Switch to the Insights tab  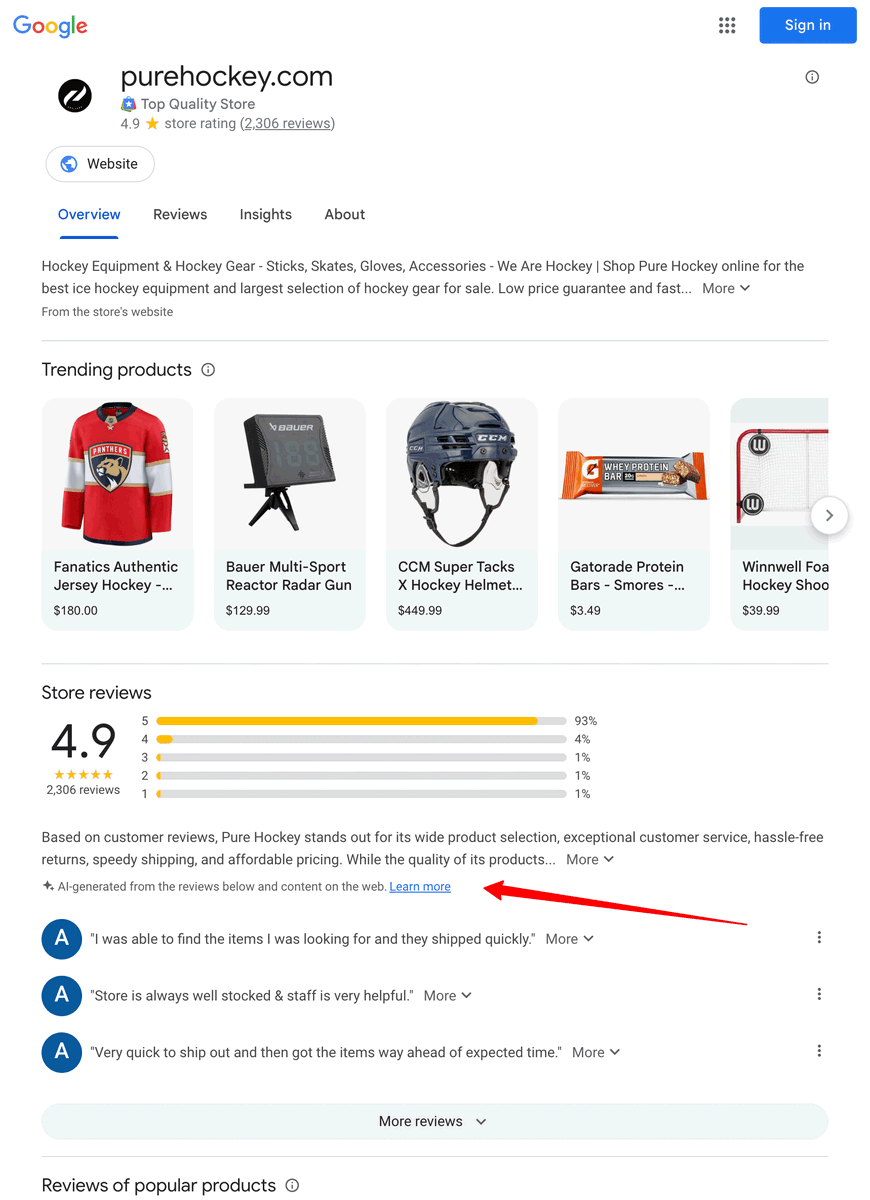tap(266, 214)
